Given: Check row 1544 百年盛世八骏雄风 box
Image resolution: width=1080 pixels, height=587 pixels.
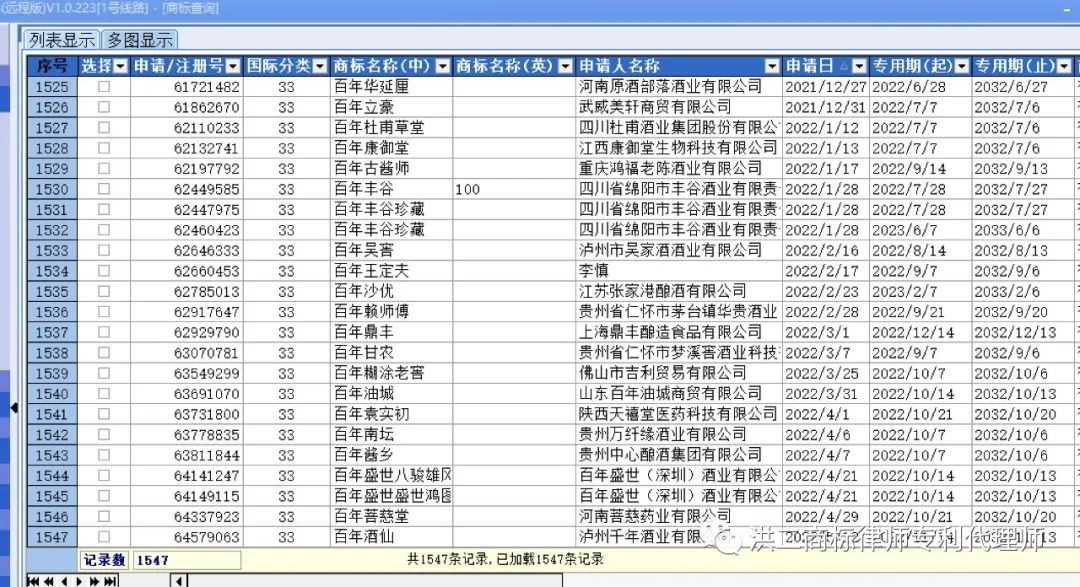Looking at the screenshot, I should (104, 475).
